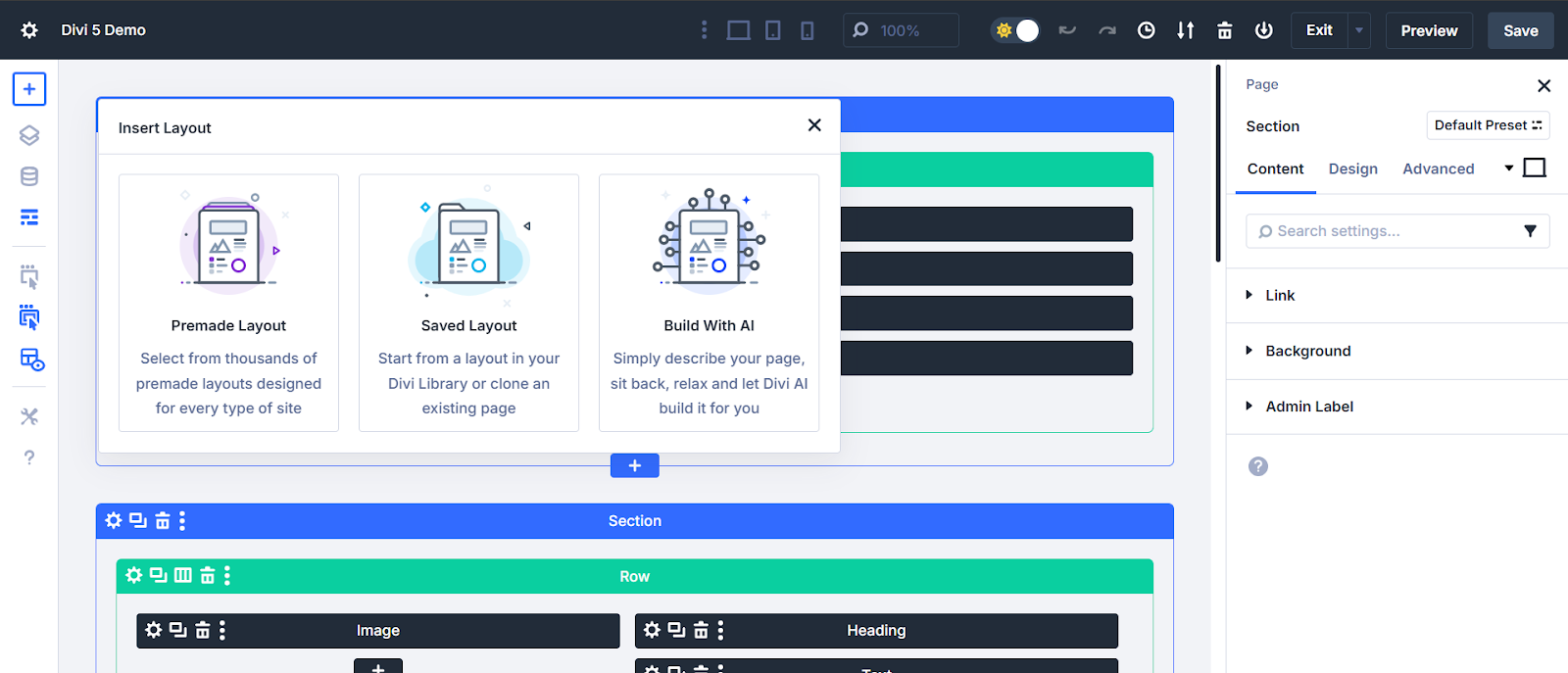The width and height of the screenshot is (1568, 673).
Task: Open the portability import/export arrows
Action: (x=1186, y=30)
